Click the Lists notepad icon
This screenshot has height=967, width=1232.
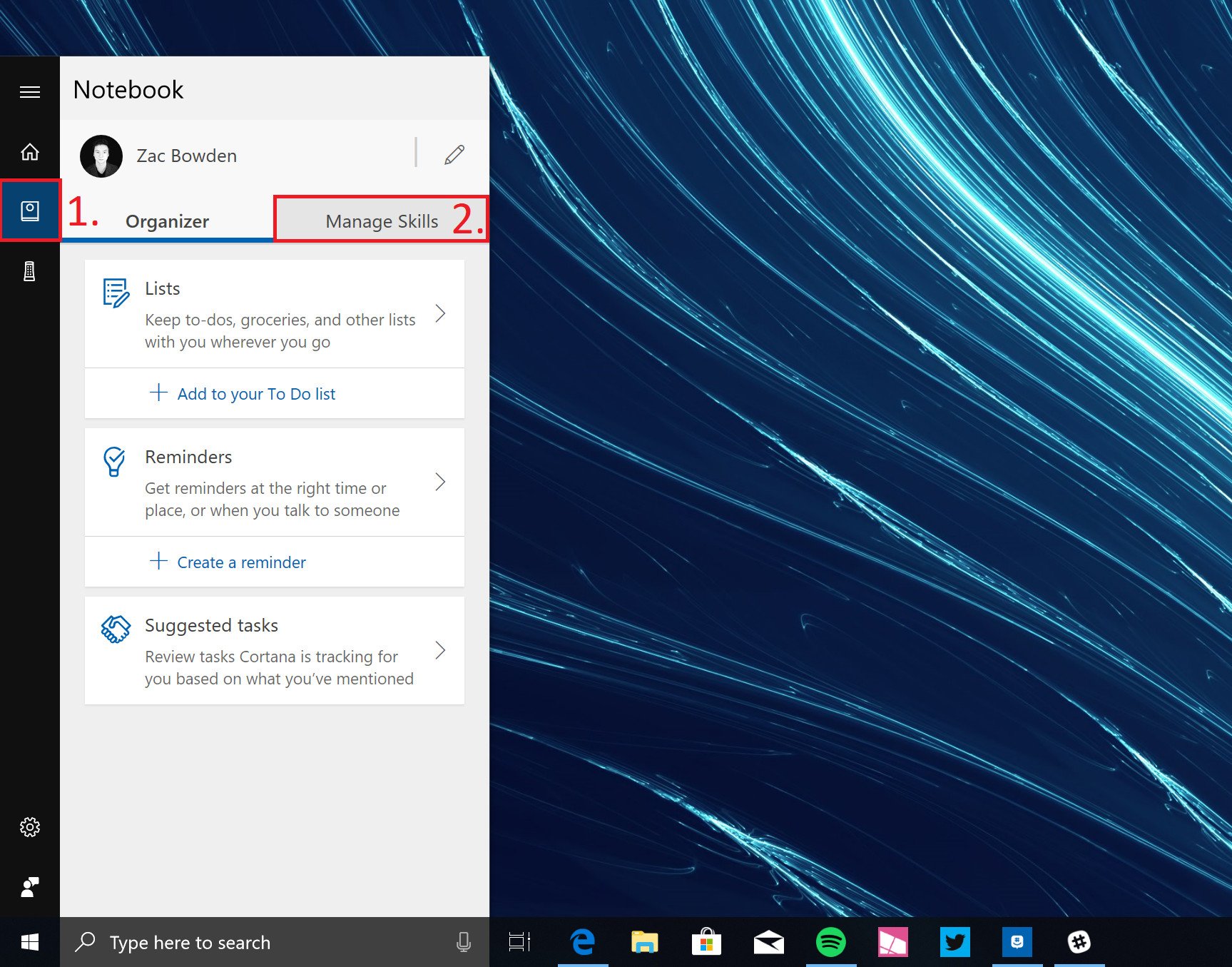point(116,293)
